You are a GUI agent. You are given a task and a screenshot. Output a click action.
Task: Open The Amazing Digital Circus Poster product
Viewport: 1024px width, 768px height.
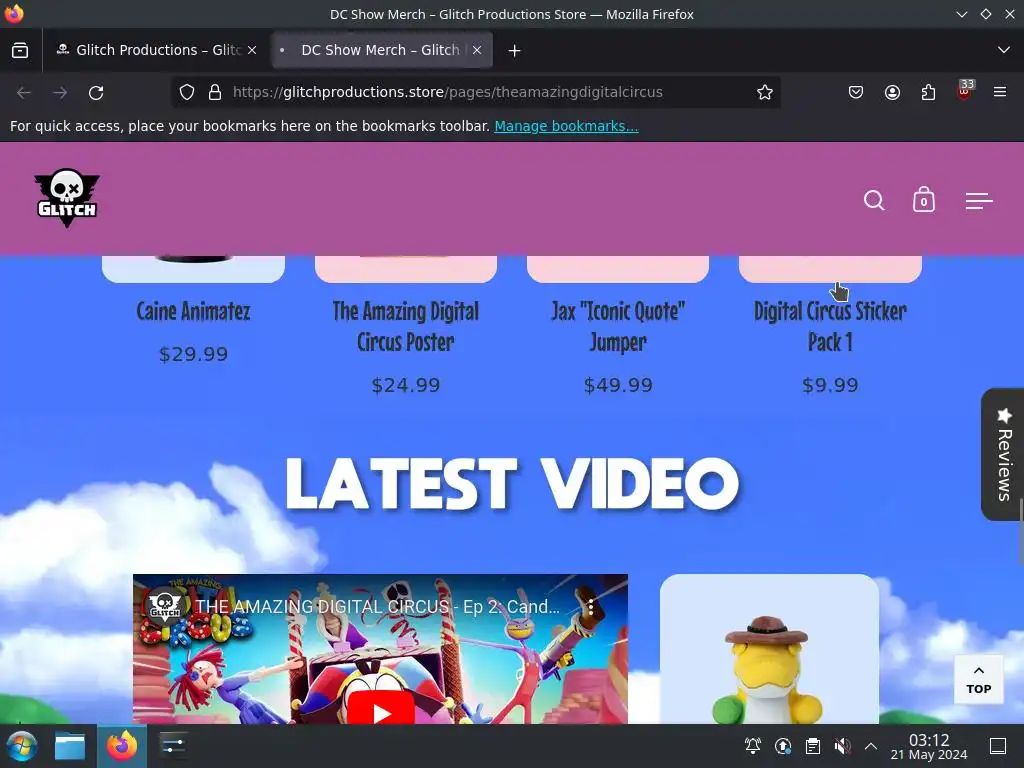406,327
